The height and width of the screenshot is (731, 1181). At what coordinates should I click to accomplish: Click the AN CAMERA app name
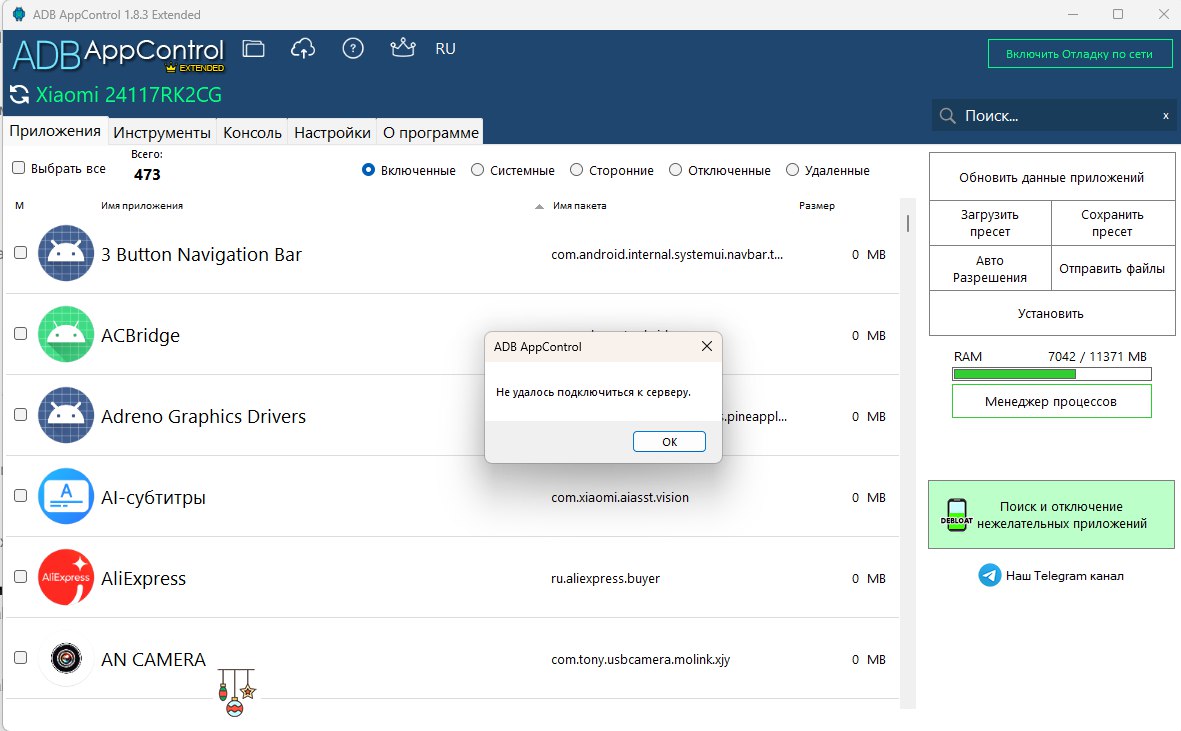click(x=154, y=659)
